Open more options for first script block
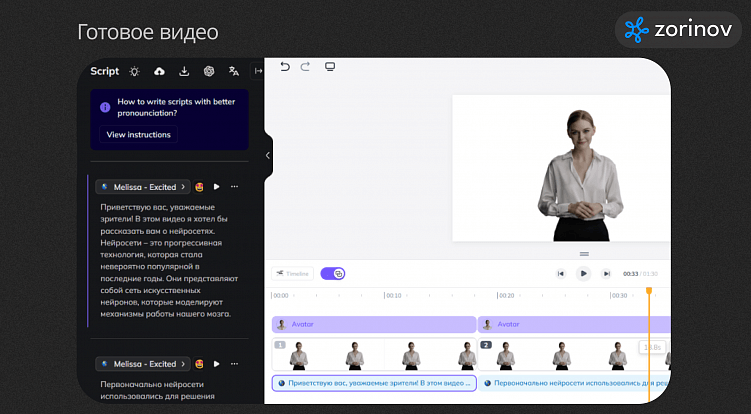The height and width of the screenshot is (414, 751). pyautogui.click(x=234, y=187)
